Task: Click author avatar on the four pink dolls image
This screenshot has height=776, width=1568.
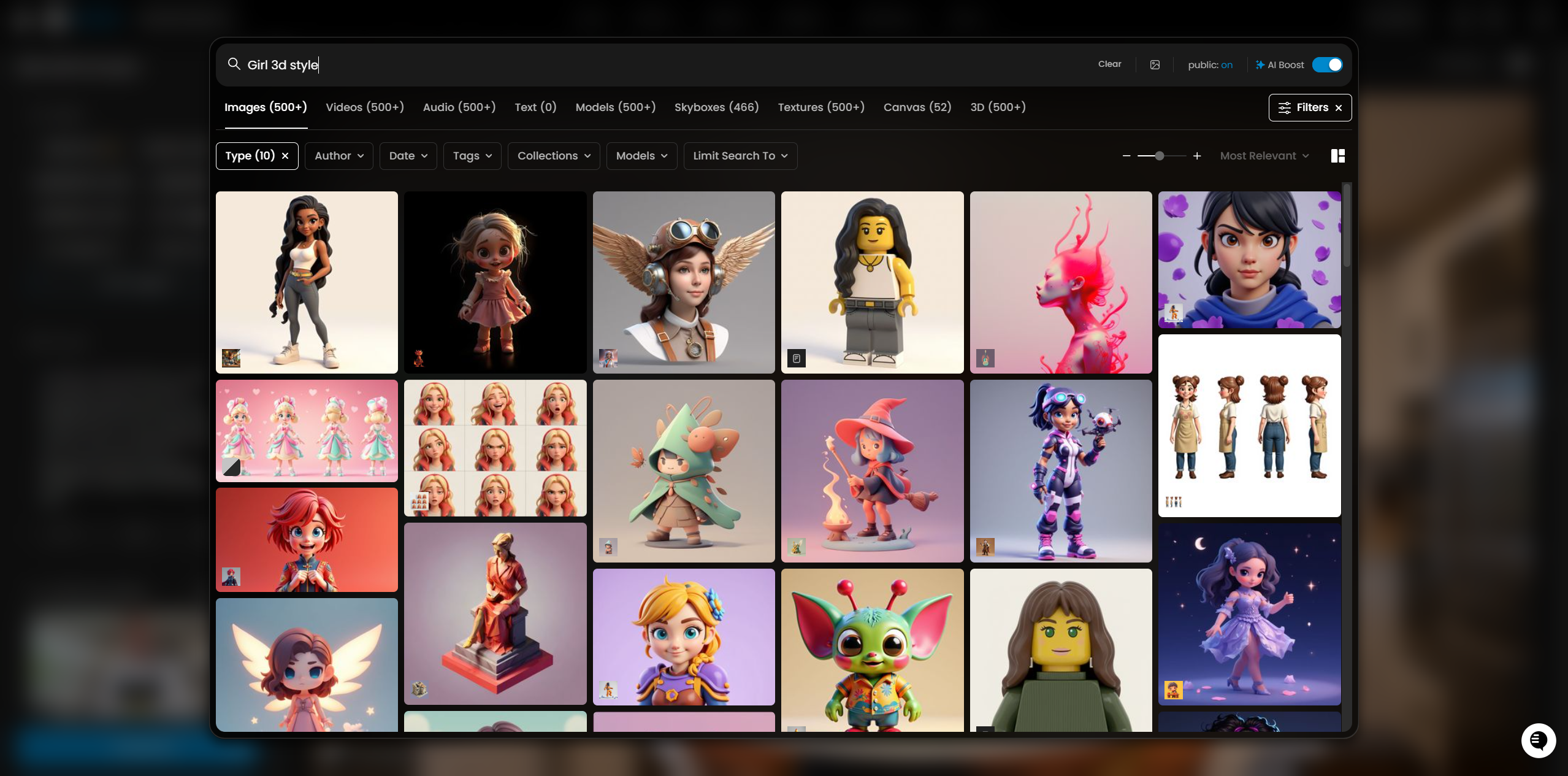Action: [x=231, y=467]
